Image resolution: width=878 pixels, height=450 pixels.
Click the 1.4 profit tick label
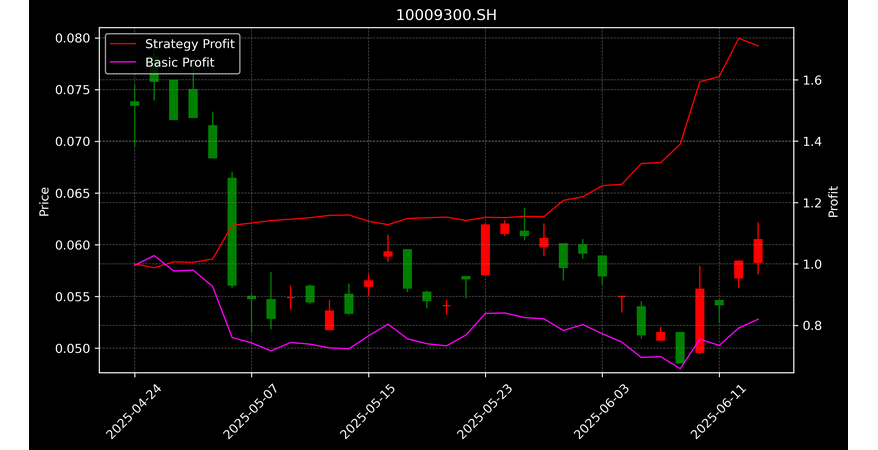(x=811, y=141)
